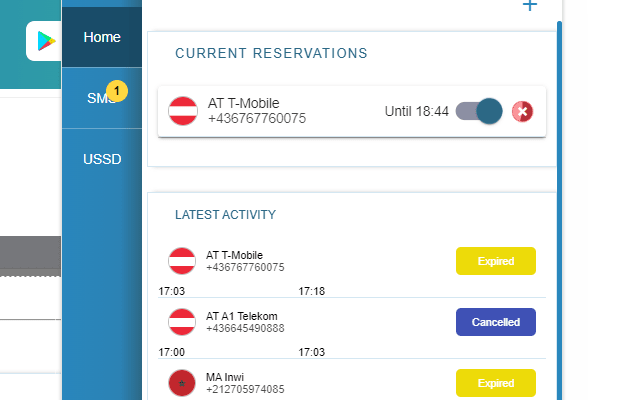
Task: Click the Cancelled badge for AT A1 Telekom
Action: click(x=495, y=322)
